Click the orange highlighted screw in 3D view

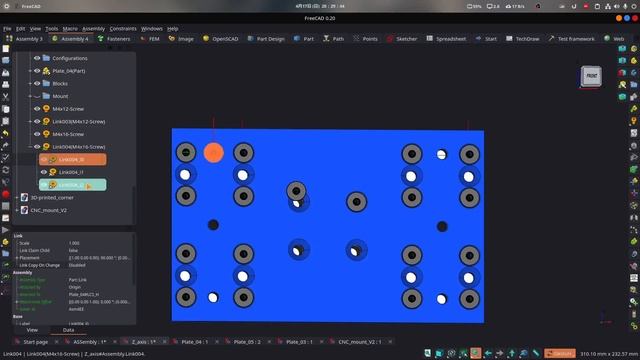213,153
